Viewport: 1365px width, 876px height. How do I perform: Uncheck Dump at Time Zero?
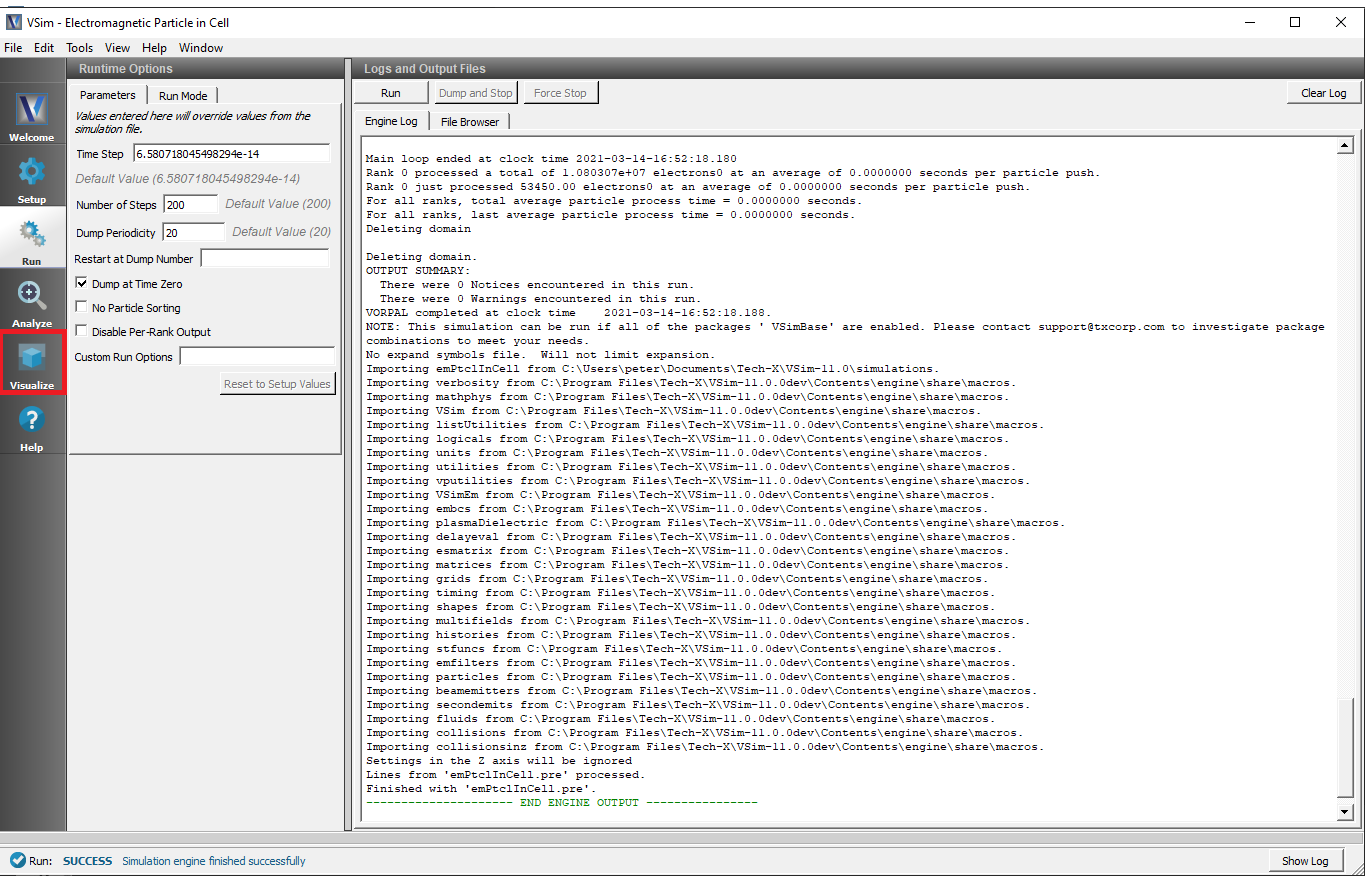pyautogui.click(x=82, y=284)
